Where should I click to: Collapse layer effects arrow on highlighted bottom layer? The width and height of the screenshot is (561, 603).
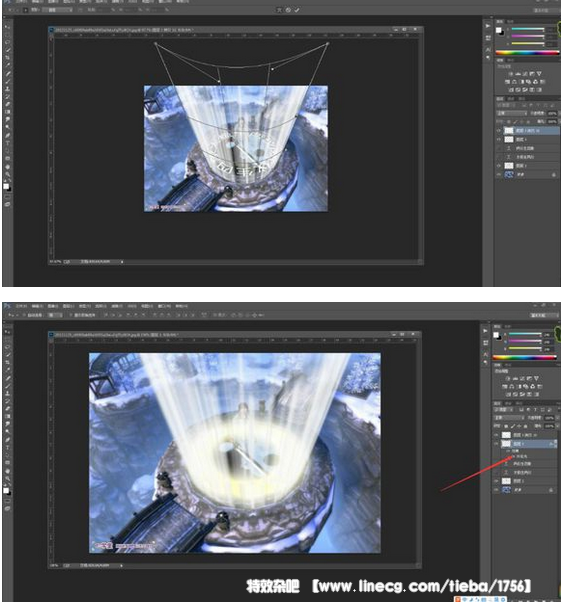click(556, 444)
